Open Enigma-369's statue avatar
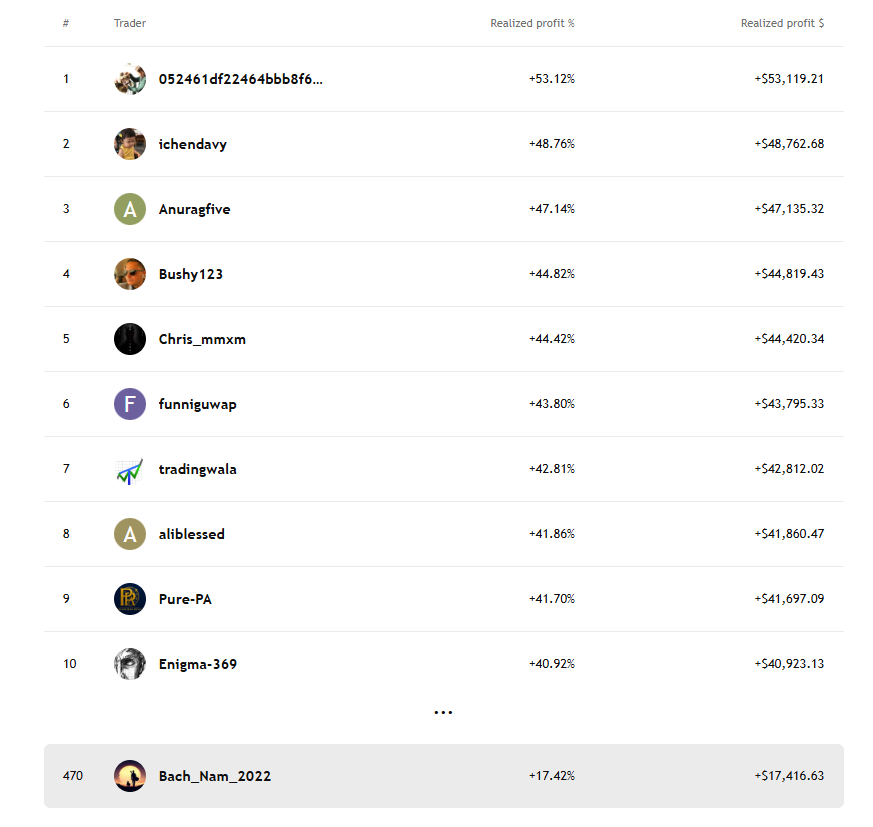The height and width of the screenshot is (827, 873). coord(130,664)
